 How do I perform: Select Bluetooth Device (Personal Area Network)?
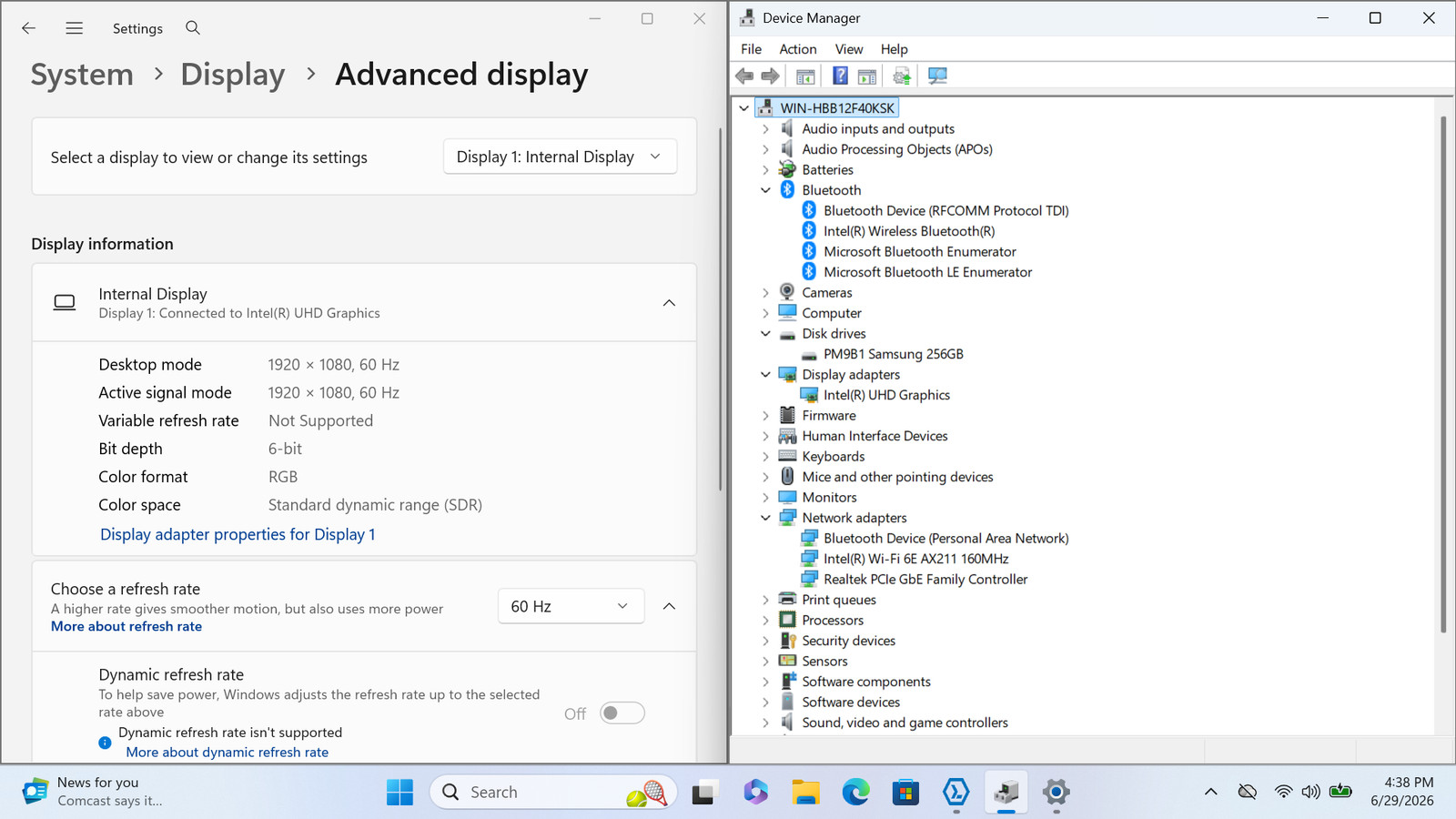coord(945,538)
